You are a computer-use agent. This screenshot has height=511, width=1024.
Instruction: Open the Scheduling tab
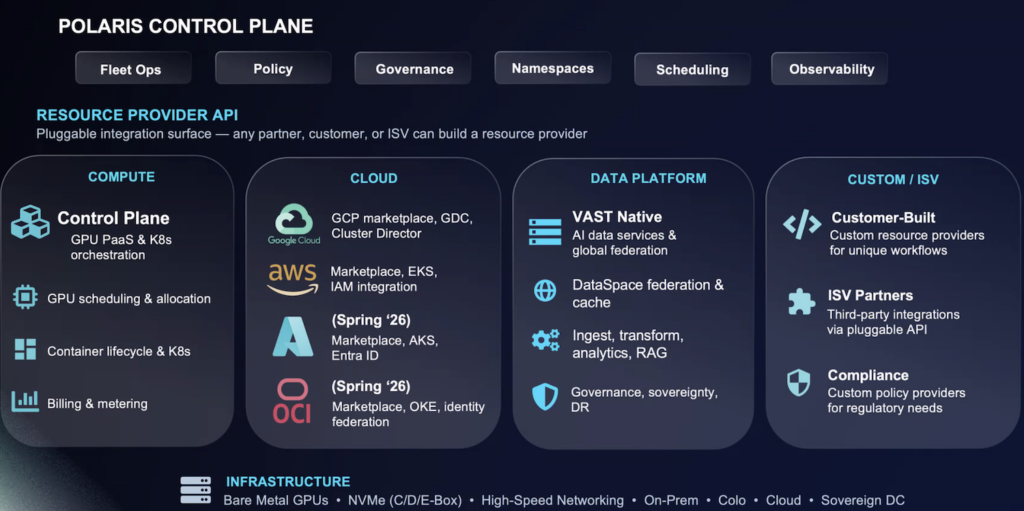pos(692,69)
